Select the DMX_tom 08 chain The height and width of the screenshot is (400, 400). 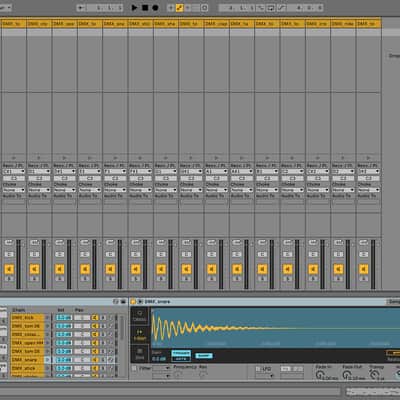(27, 326)
